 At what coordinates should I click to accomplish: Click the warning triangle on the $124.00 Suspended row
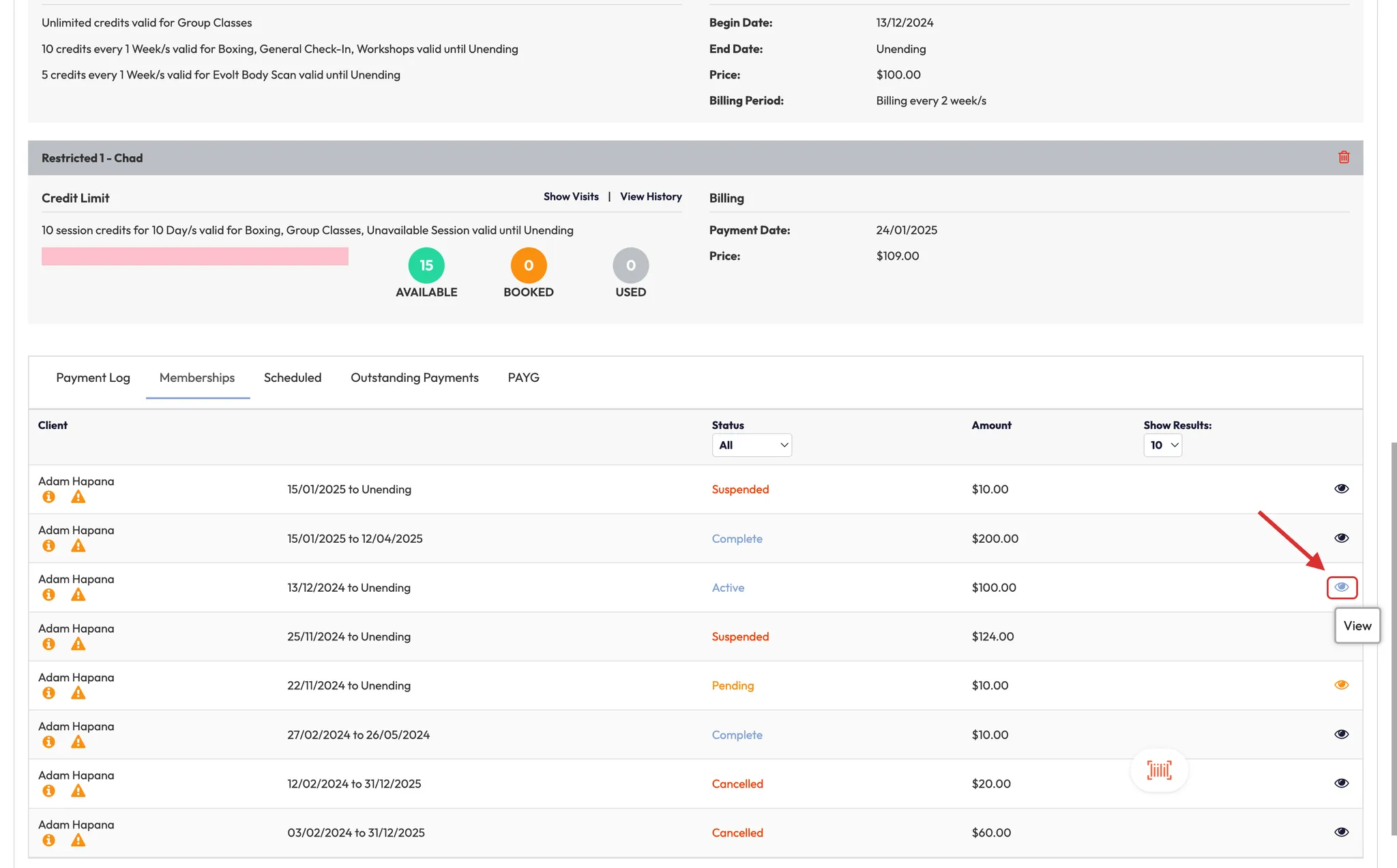coord(78,644)
